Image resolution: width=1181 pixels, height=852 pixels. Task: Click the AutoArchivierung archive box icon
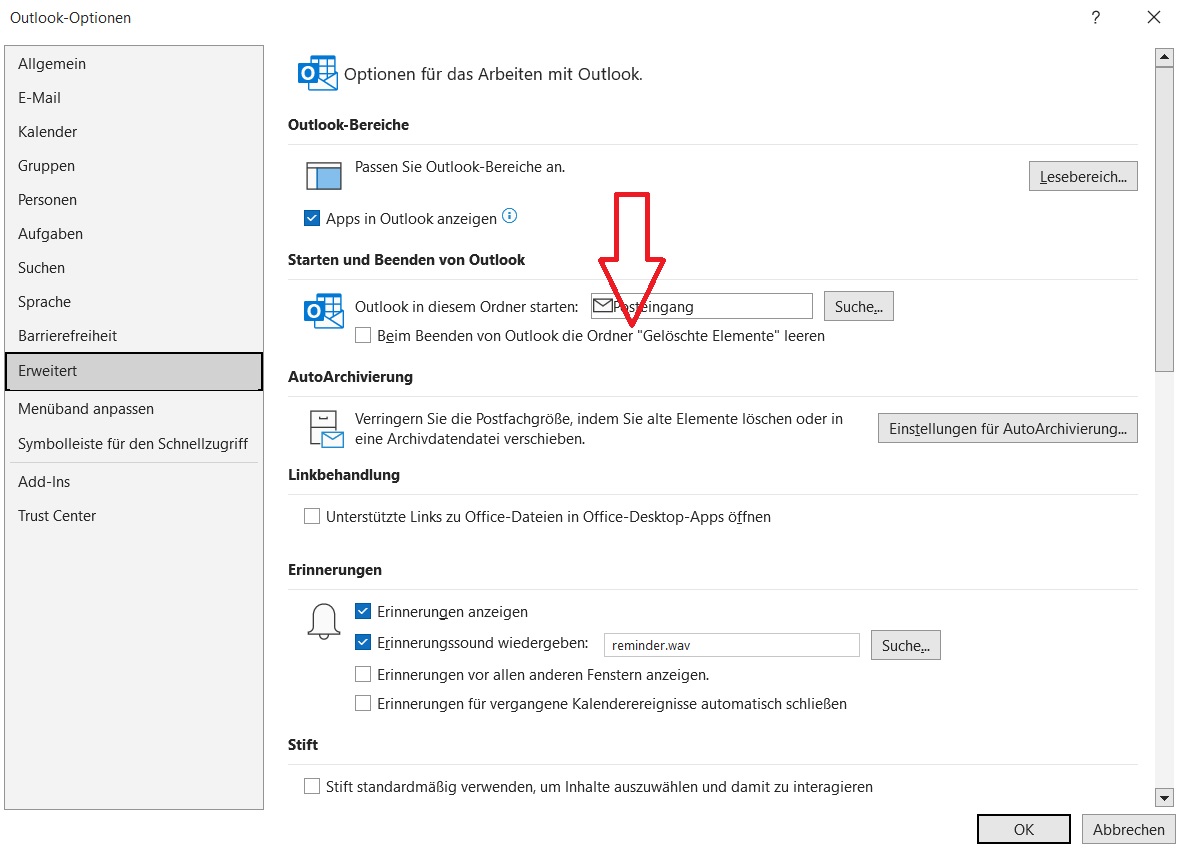[326, 429]
